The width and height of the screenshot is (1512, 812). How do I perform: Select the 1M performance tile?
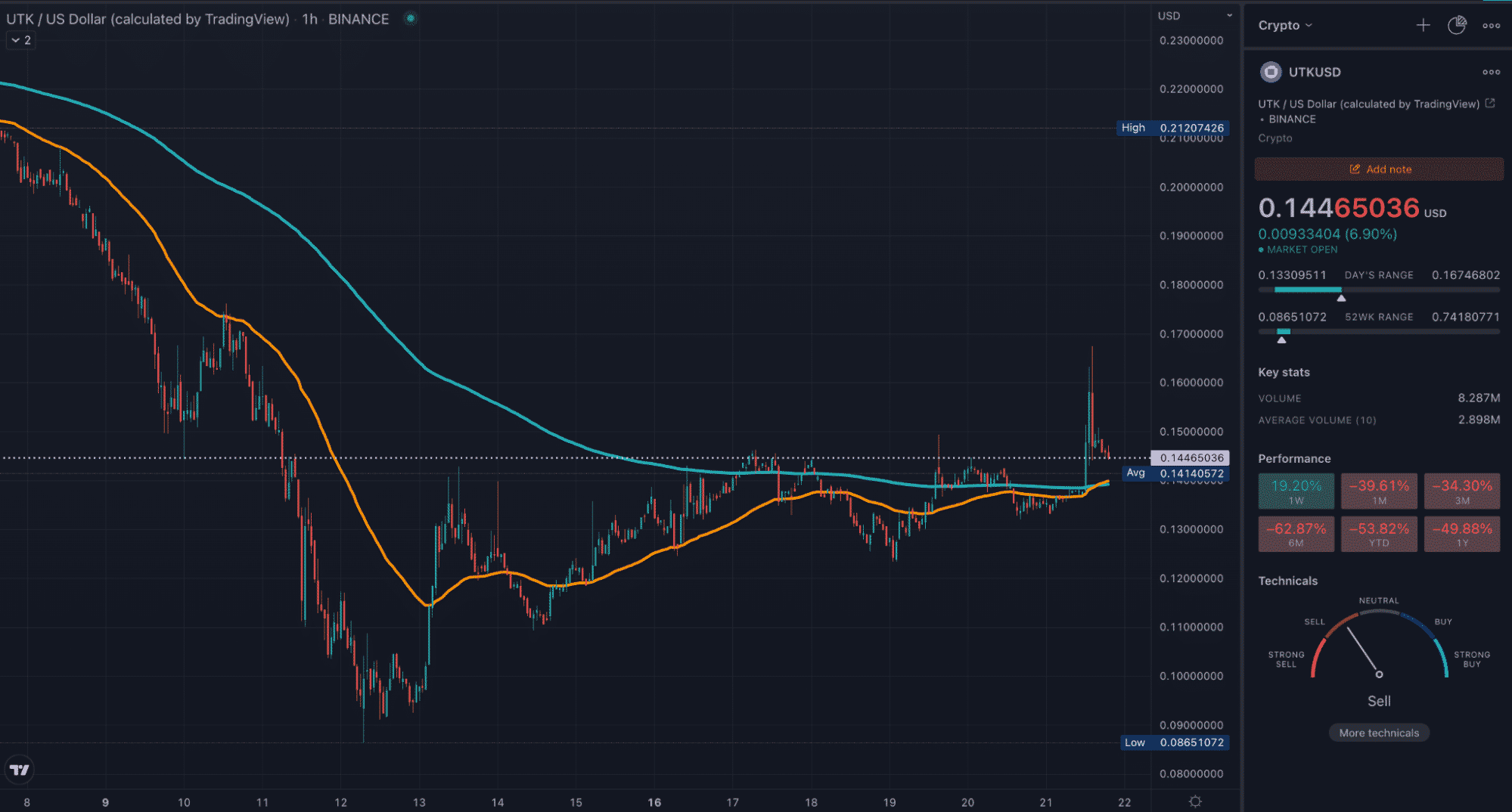(x=1379, y=491)
